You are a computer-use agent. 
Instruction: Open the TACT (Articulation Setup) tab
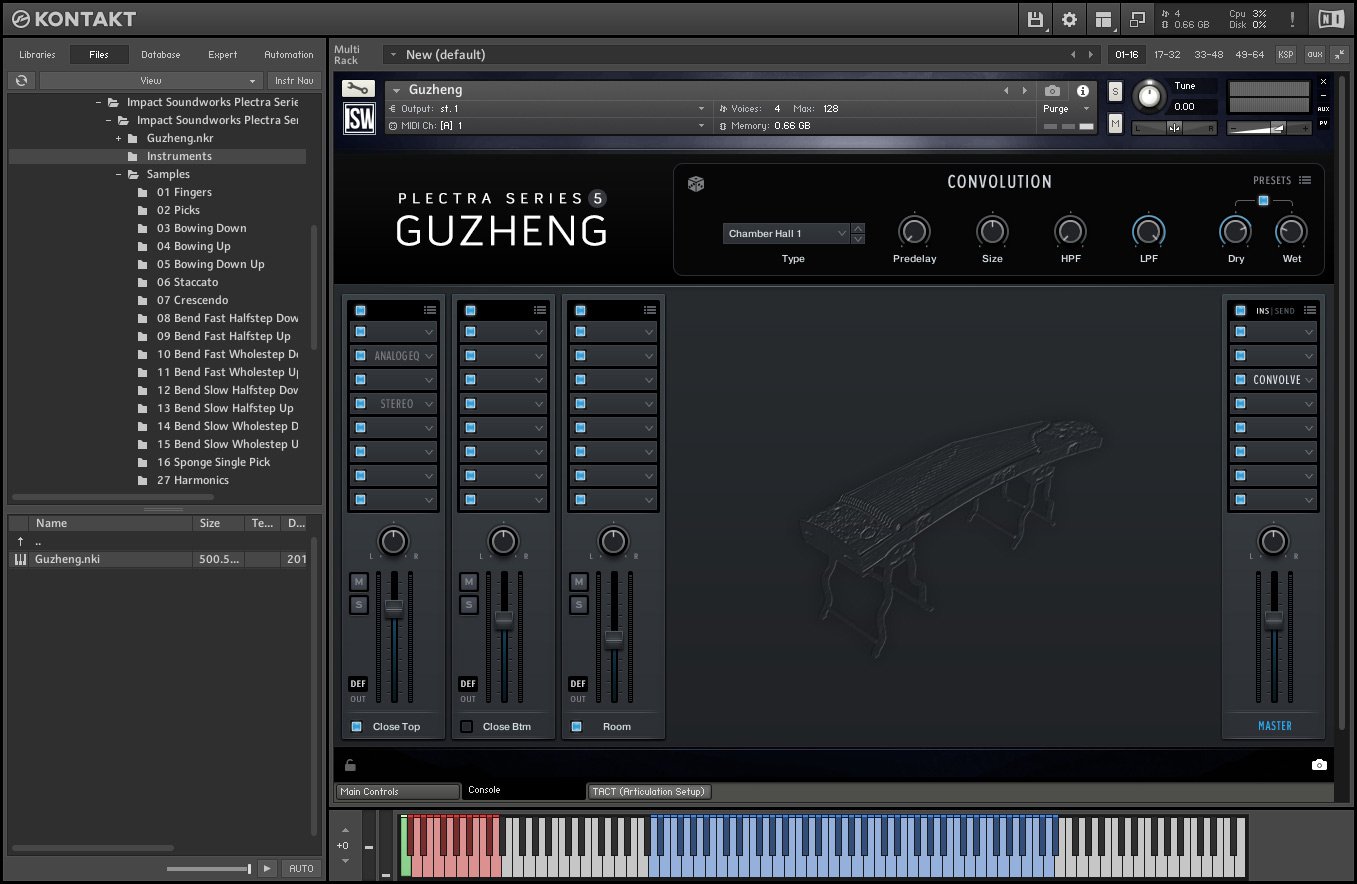pos(649,791)
